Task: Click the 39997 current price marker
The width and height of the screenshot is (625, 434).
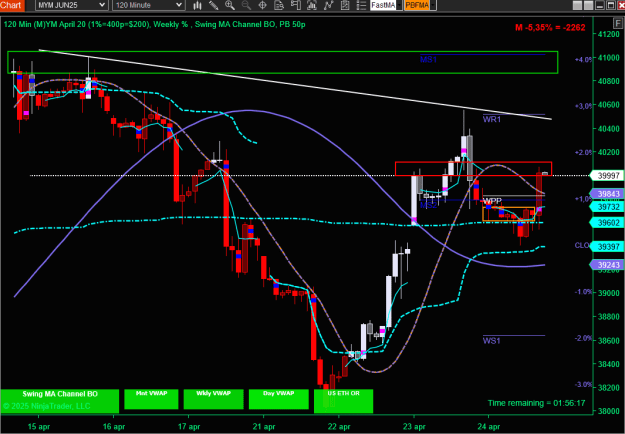Action: [607, 175]
